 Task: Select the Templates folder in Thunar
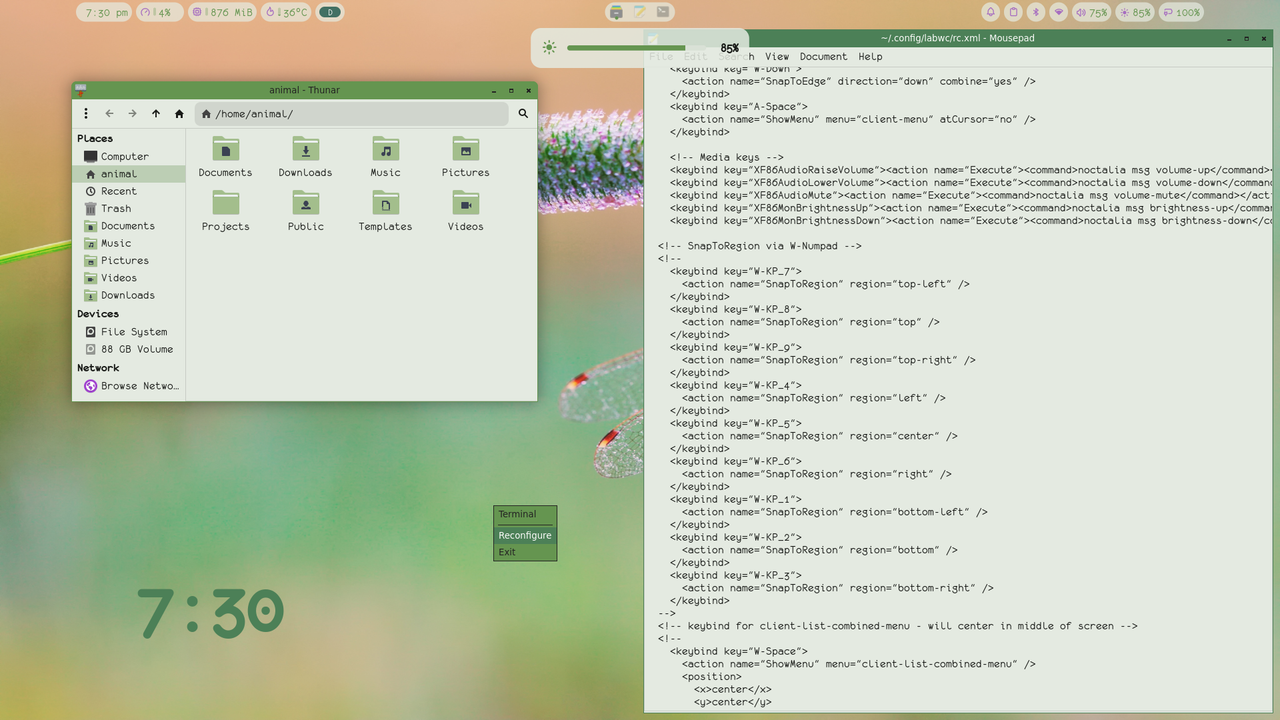pos(385,211)
